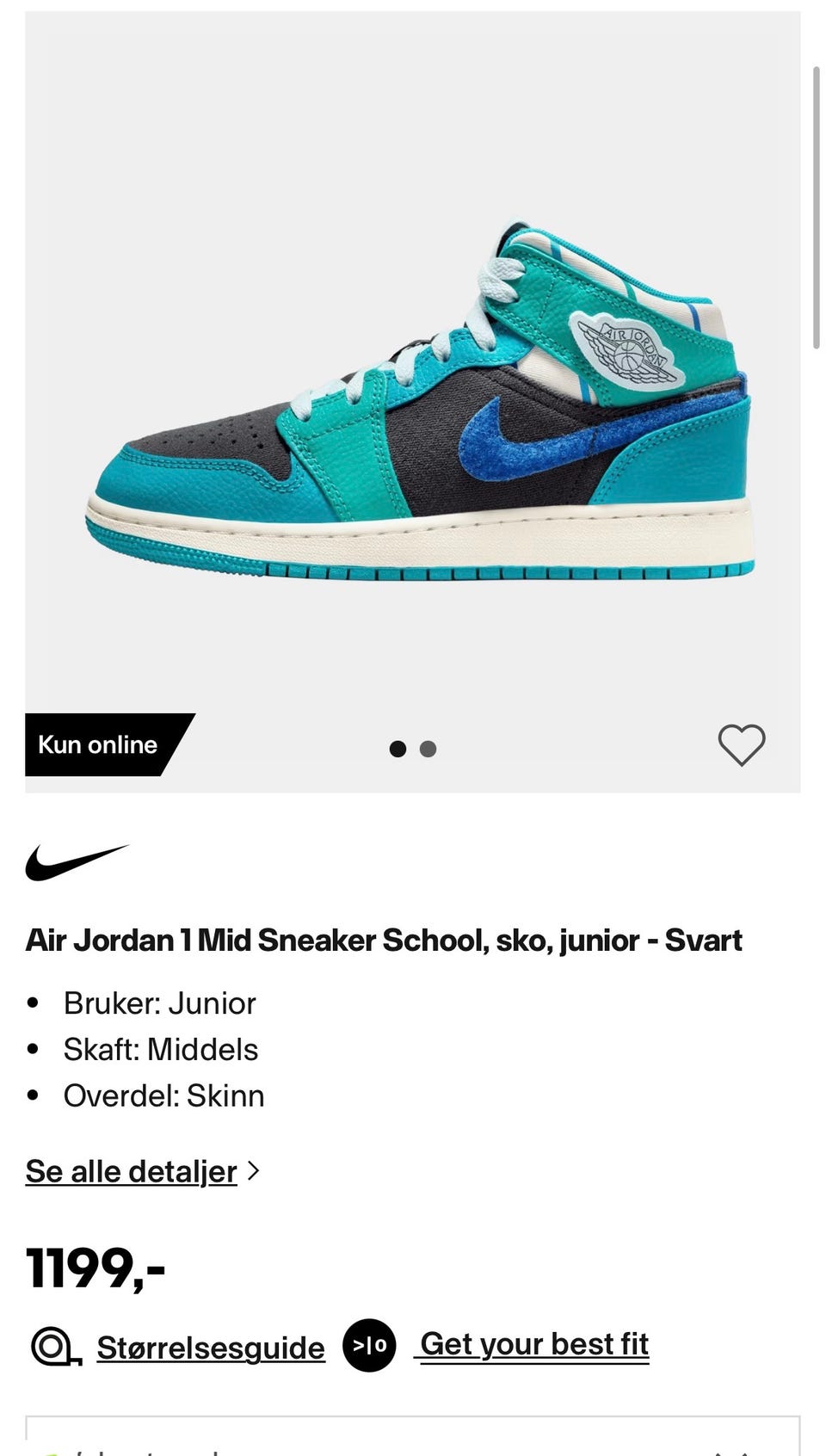Click the Nike swoosh brand logo
This screenshot has height=1456, width=826.
77,862
